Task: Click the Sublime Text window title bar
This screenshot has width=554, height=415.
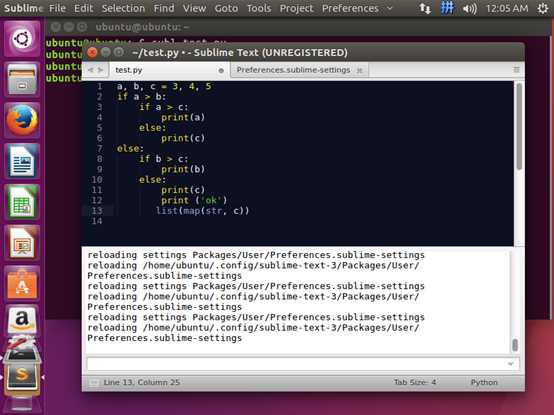Action: point(303,53)
